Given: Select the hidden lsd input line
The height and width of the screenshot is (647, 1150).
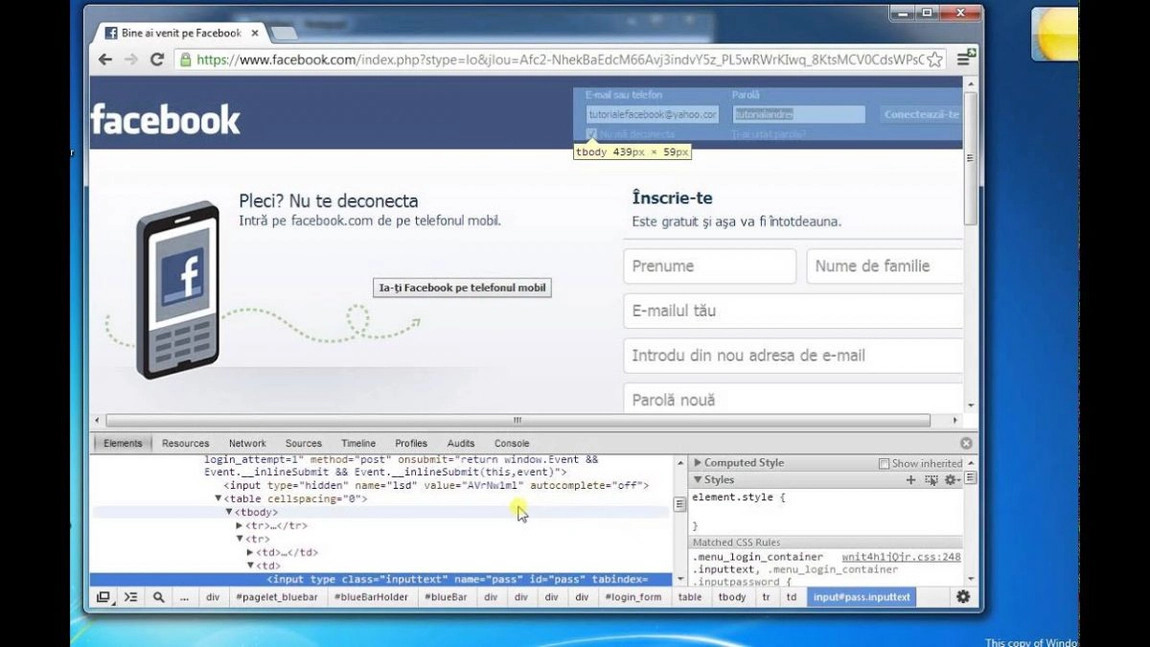Looking at the screenshot, I should tap(436, 486).
